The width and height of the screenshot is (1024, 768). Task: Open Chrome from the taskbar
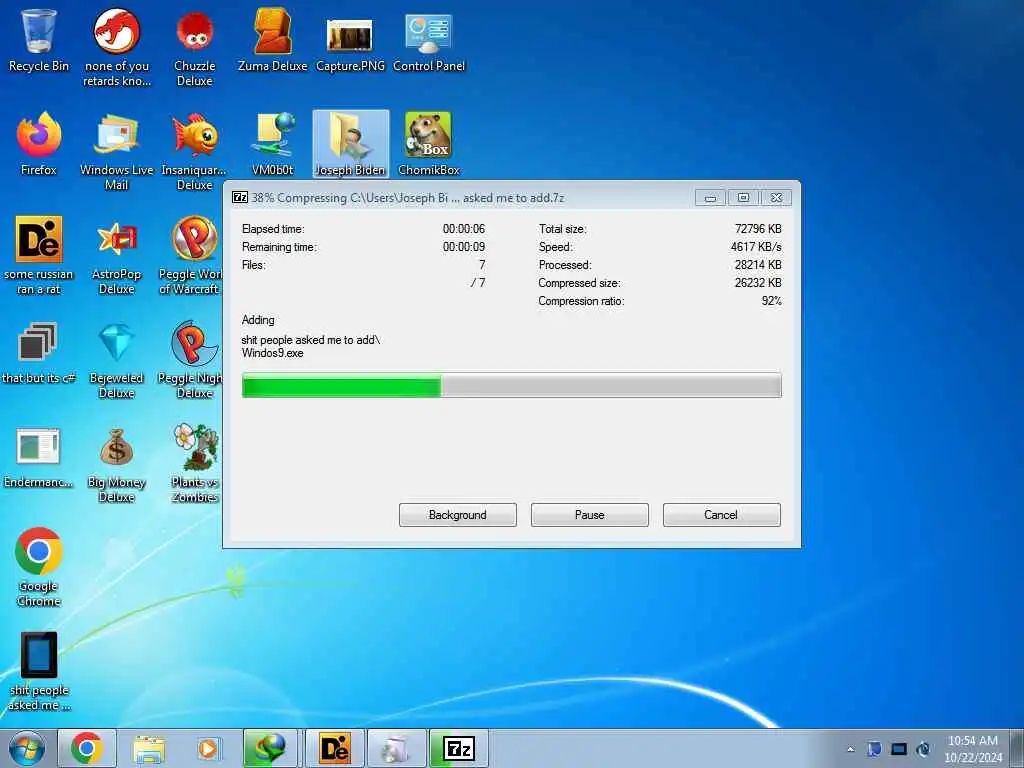tap(87, 748)
